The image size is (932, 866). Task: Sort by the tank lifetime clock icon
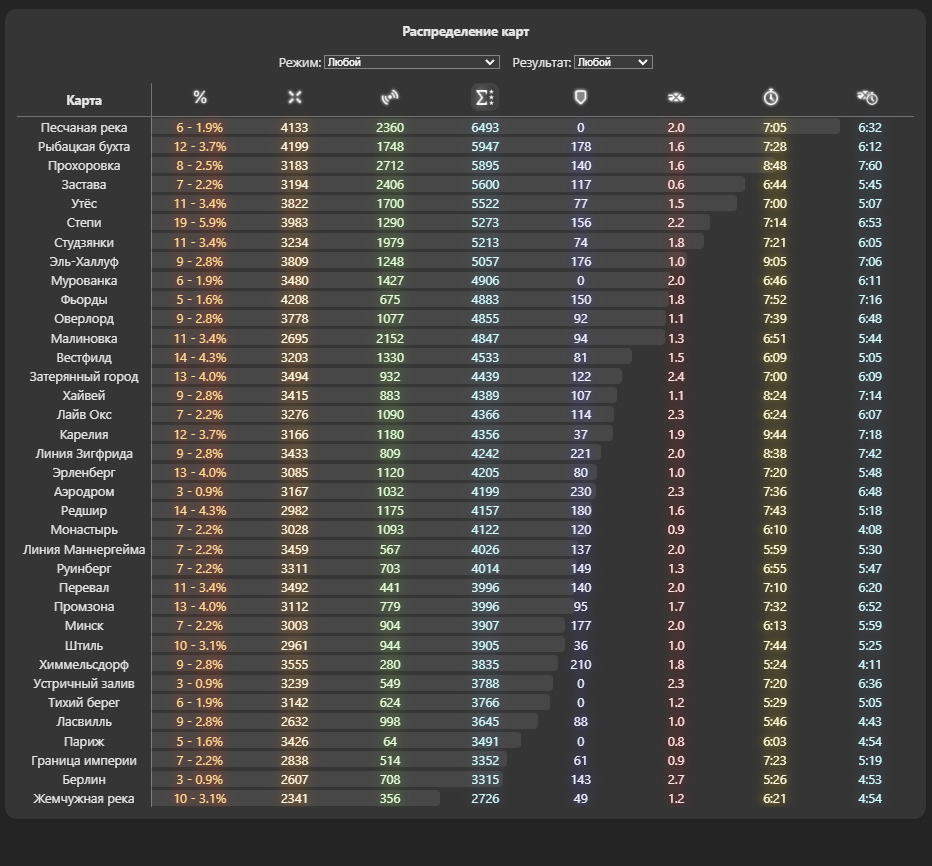pyautogui.click(x=867, y=97)
